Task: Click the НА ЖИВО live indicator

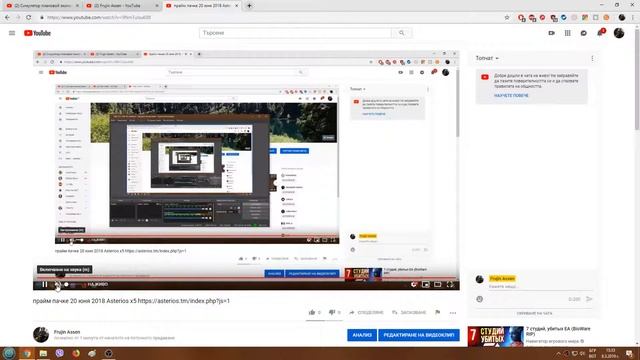Action: coord(98,284)
